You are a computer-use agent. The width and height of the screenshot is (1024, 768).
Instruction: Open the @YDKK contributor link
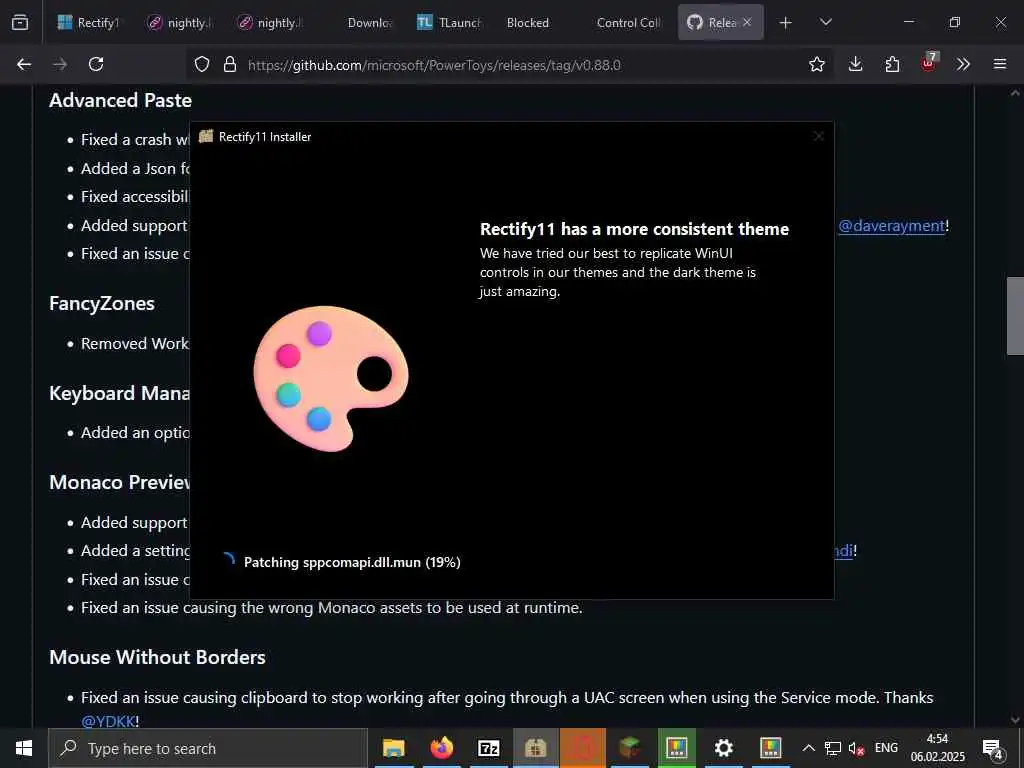coord(108,721)
